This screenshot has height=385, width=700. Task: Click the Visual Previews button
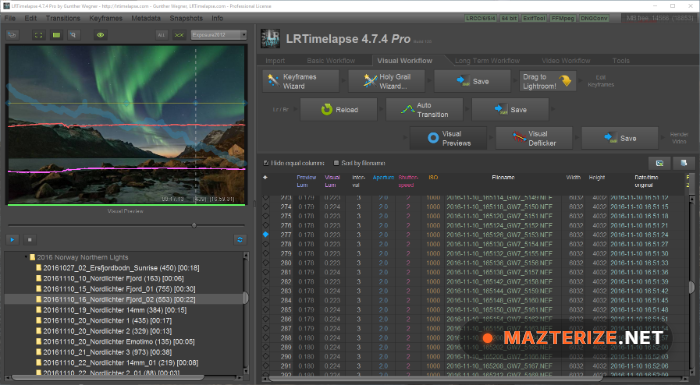(448, 138)
